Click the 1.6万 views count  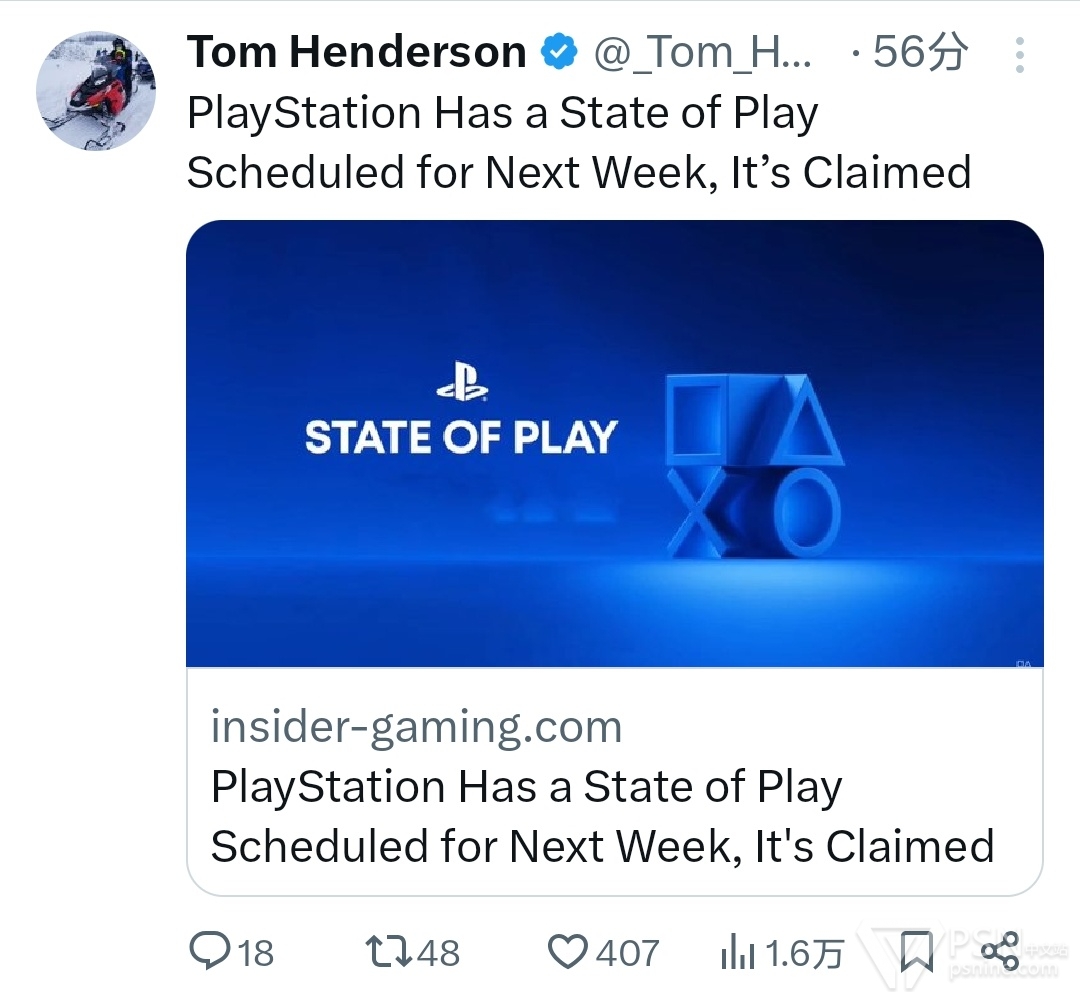(x=803, y=952)
